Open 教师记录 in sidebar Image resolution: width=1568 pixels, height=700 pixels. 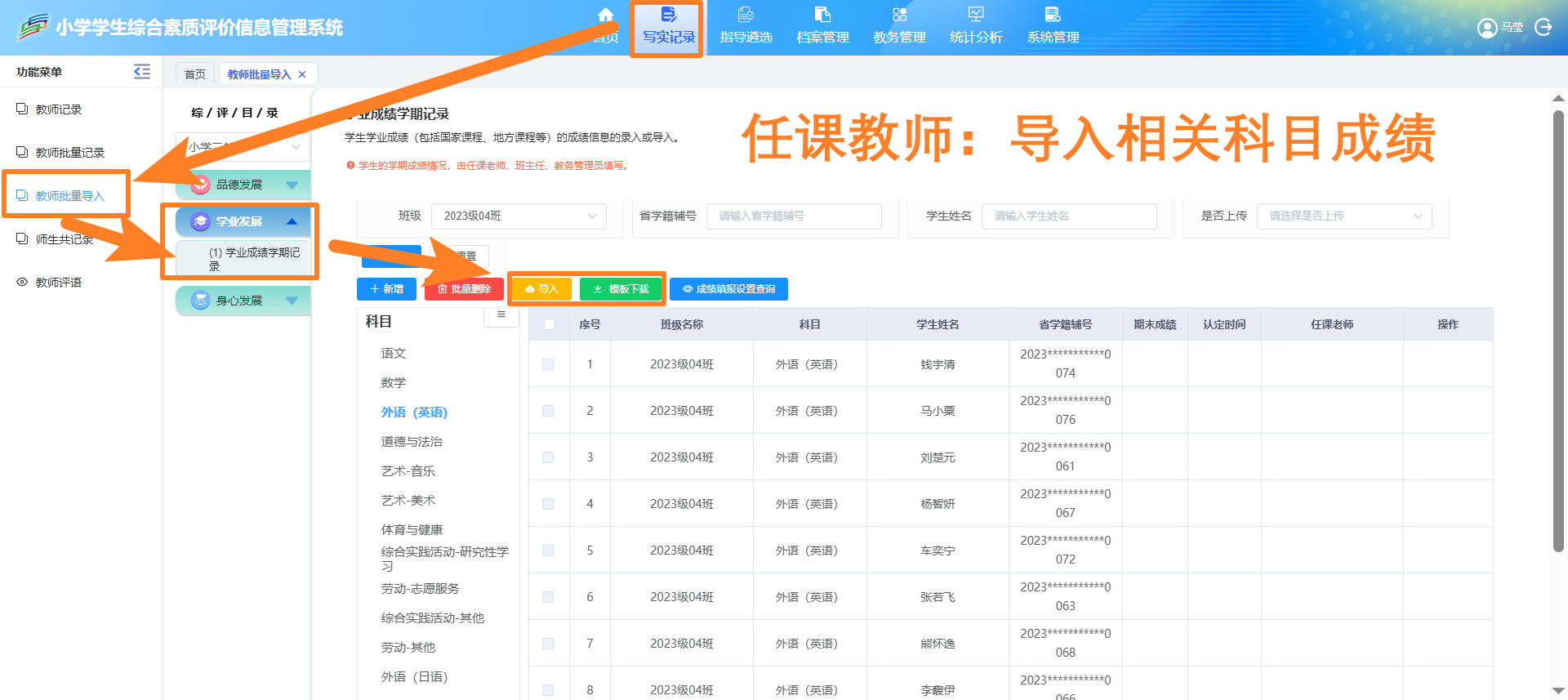(x=59, y=109)
